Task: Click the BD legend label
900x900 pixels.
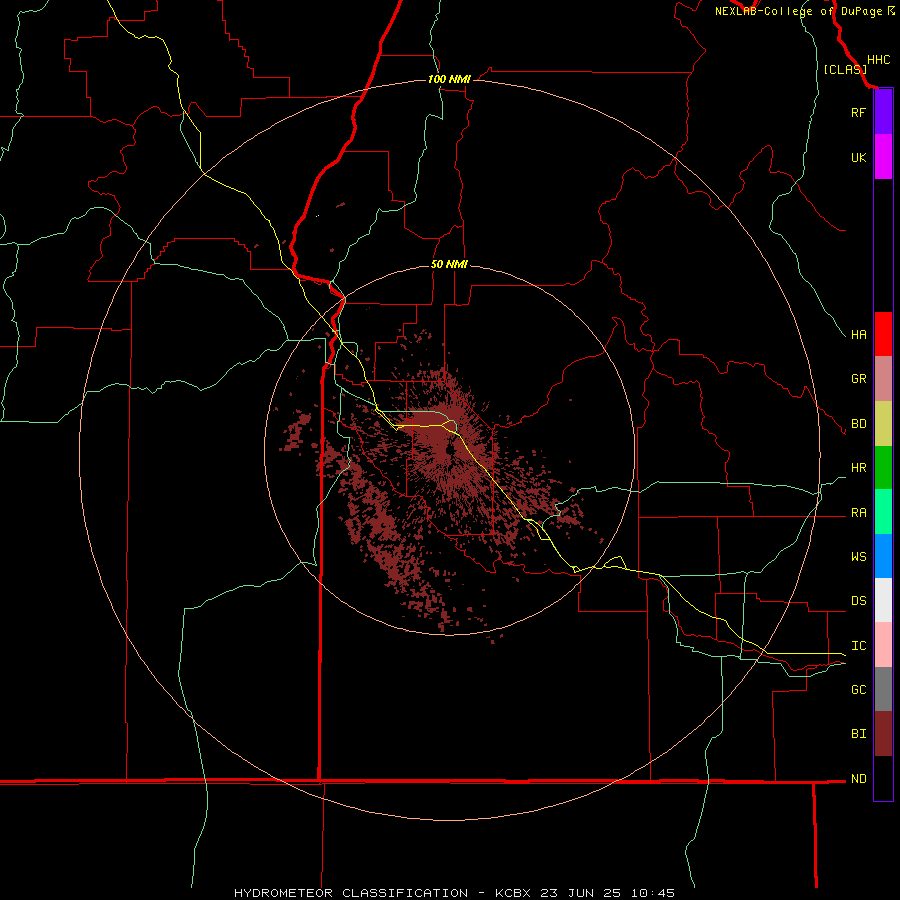Action: pos(858,424)
